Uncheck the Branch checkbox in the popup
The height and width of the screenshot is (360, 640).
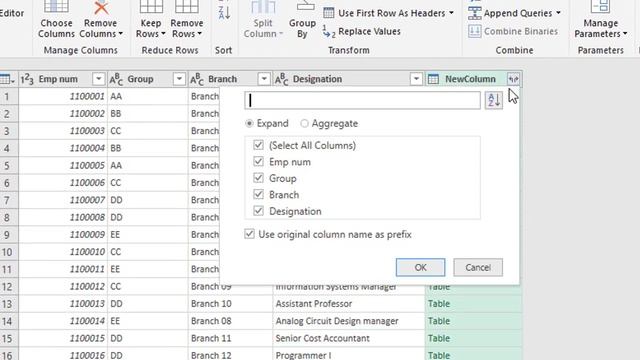(258, 194)
